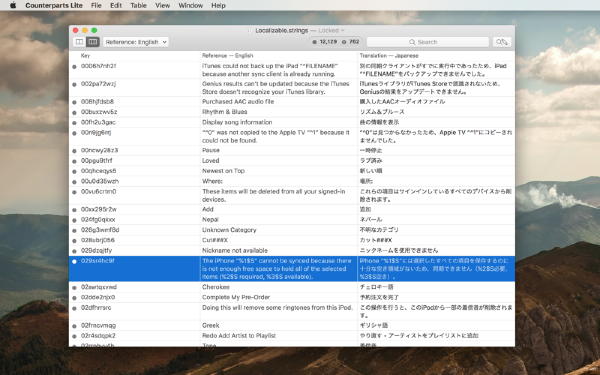Select the 'Unknown Category' cell

[279, 230]
